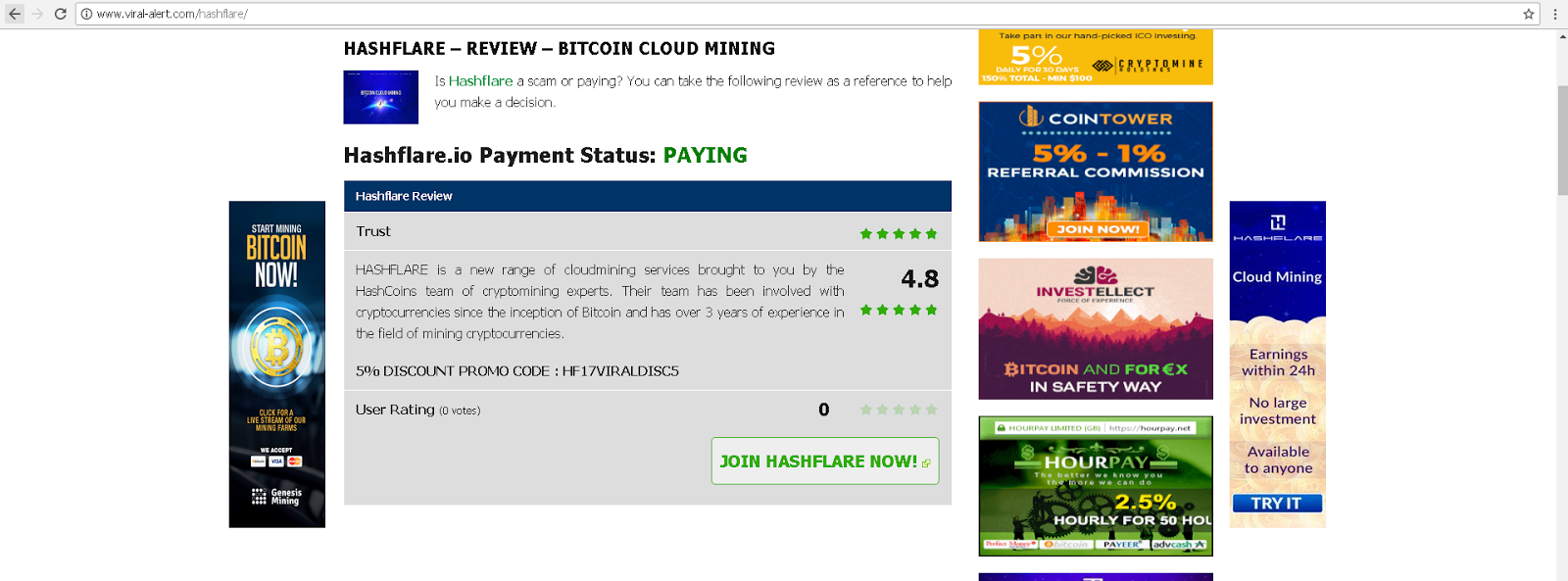Click the PAYING status text
The height and width of the screenshot is (581, 1568).
point(706,155)
